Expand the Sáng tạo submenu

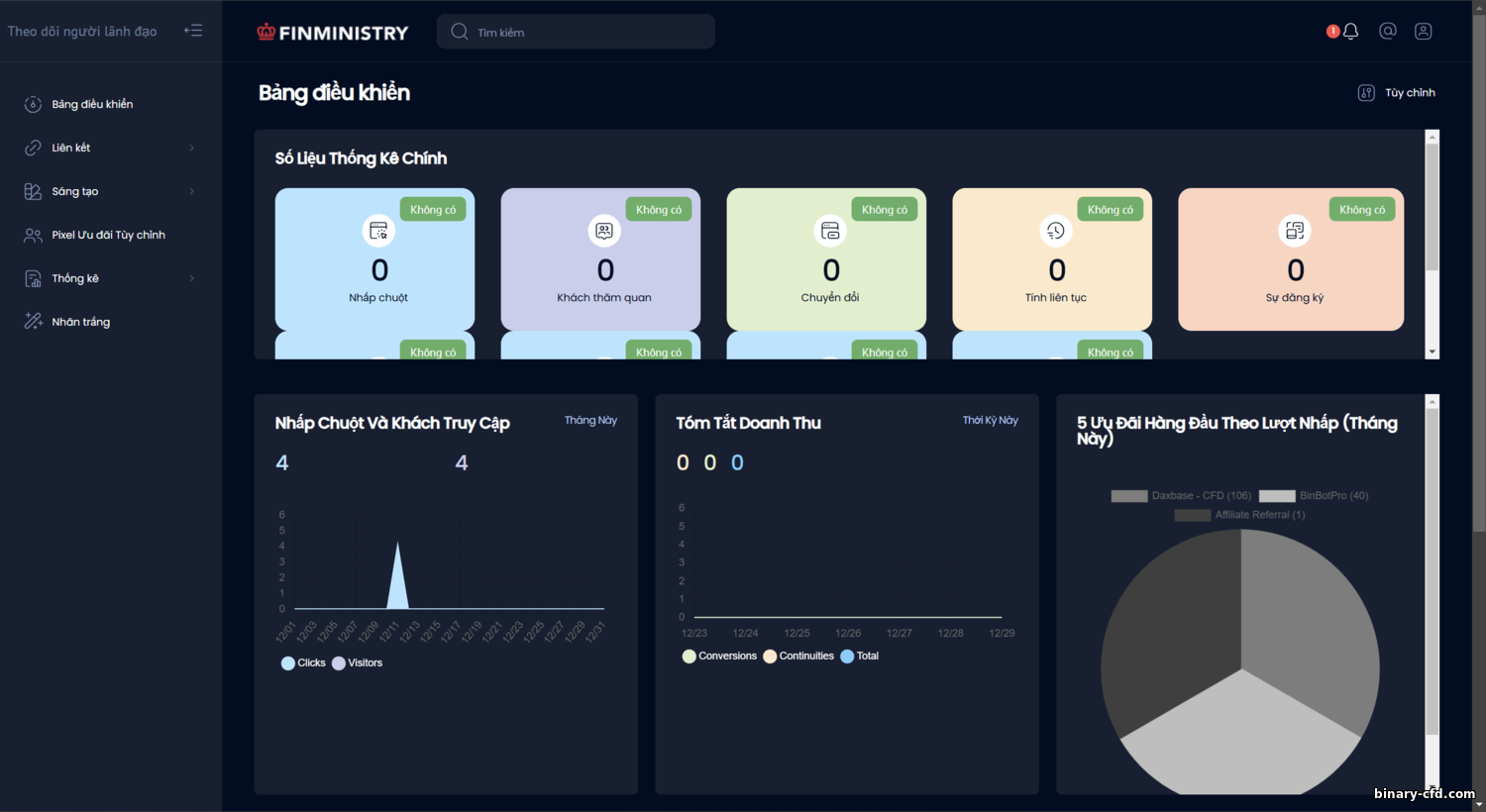[x=111, y=191]
